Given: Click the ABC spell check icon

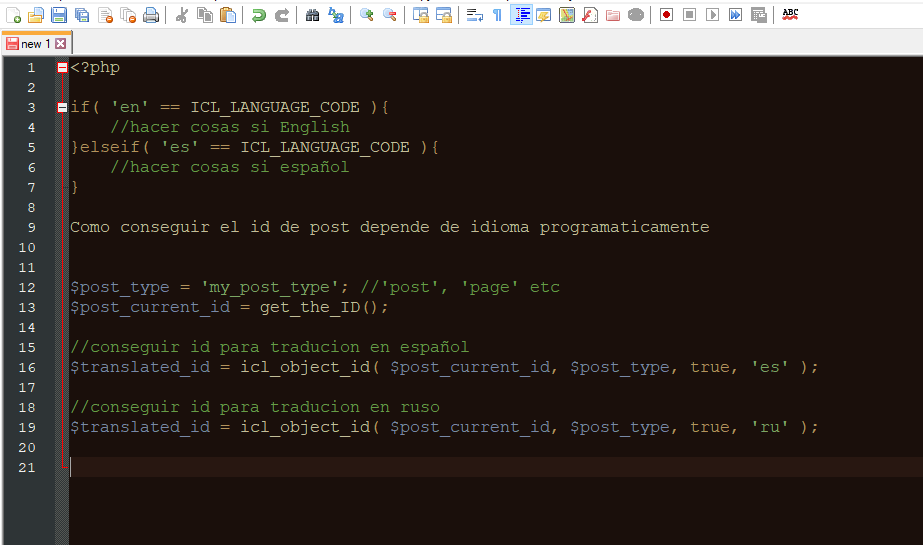Looking at the screenshot, I should 790,15.
